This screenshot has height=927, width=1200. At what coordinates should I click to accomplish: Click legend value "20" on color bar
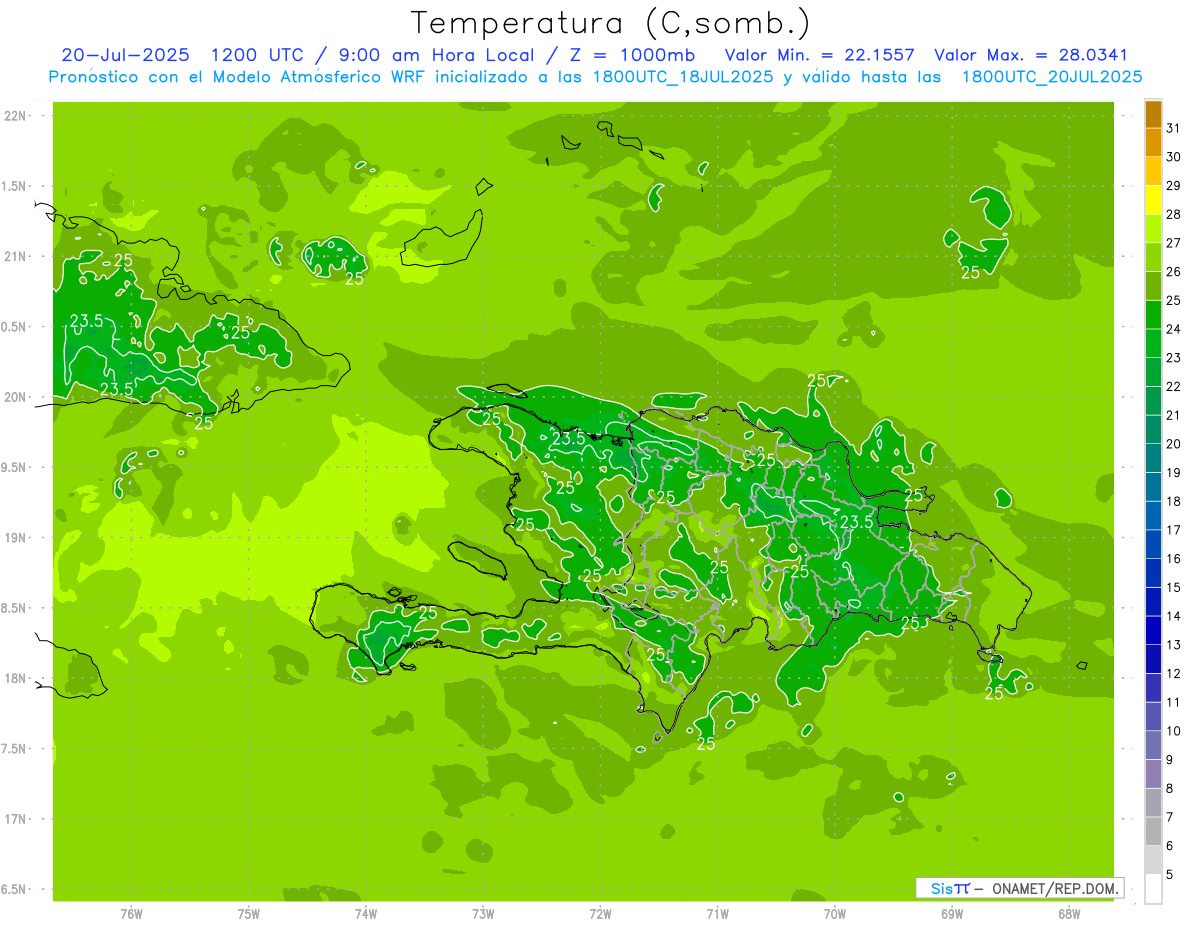click(x=1173, y=444)
